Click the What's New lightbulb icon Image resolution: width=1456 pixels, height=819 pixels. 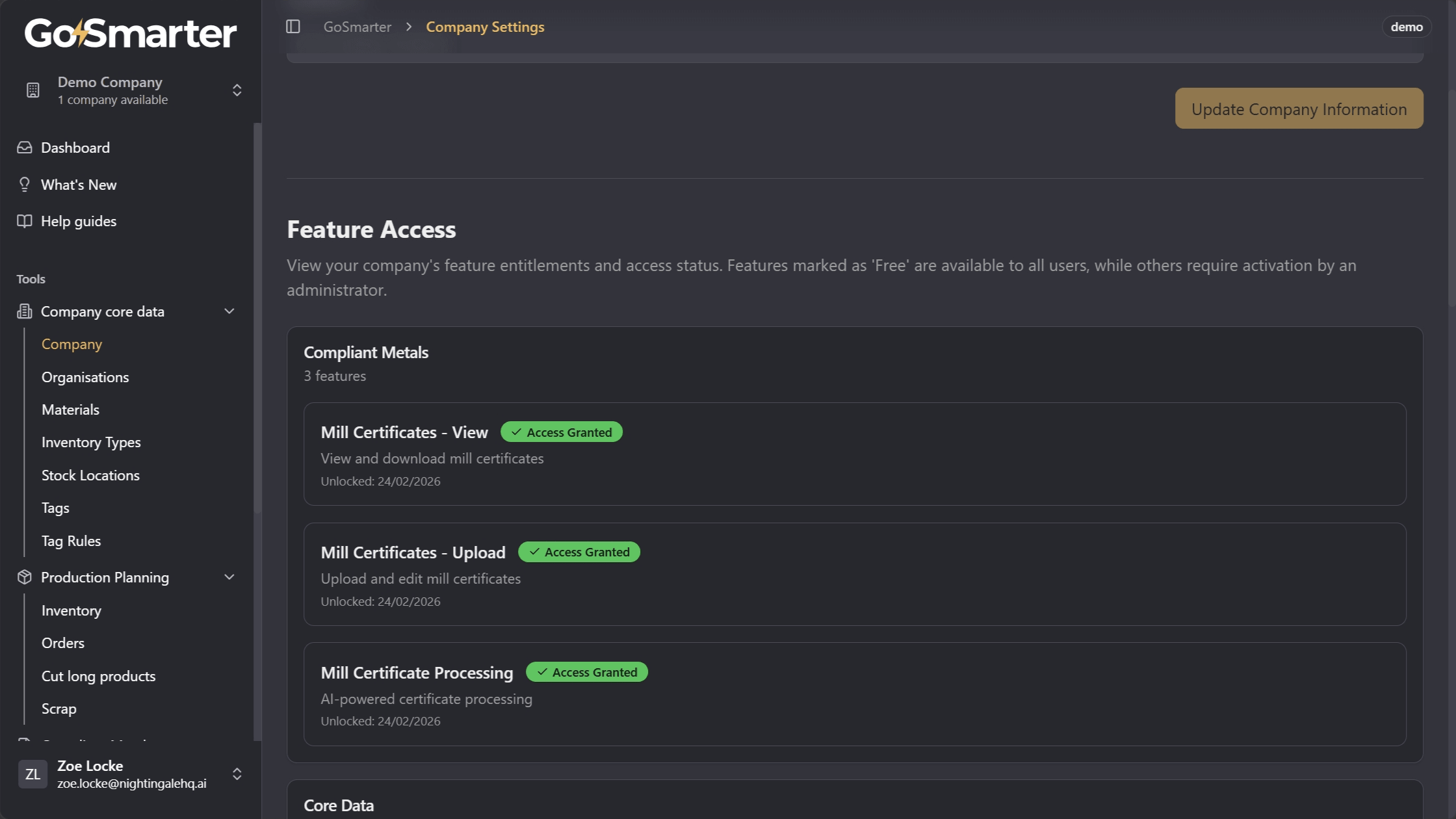(x=25, y=185)
